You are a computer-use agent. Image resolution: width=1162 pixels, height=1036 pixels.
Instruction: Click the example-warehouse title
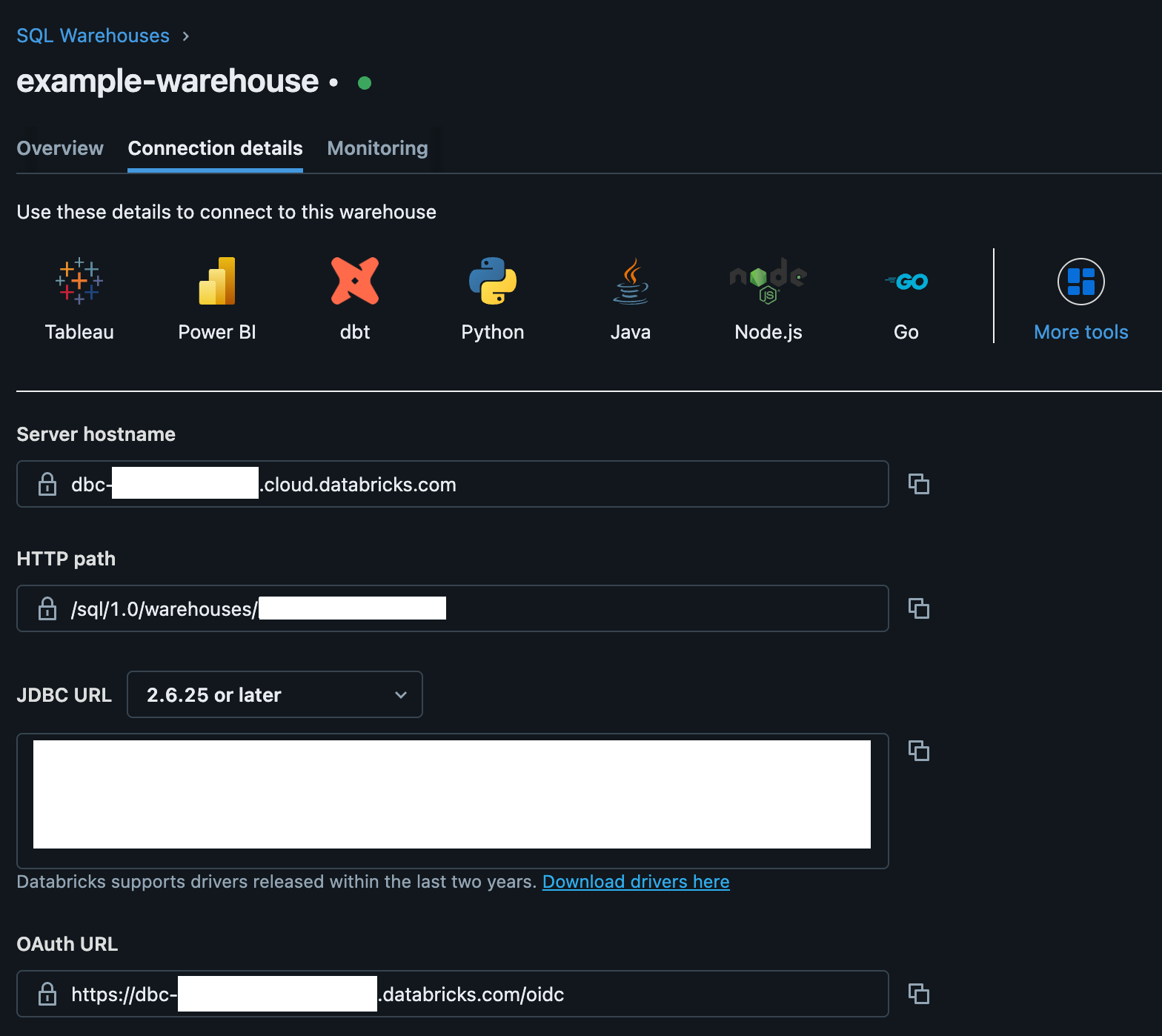pos(167,81)
